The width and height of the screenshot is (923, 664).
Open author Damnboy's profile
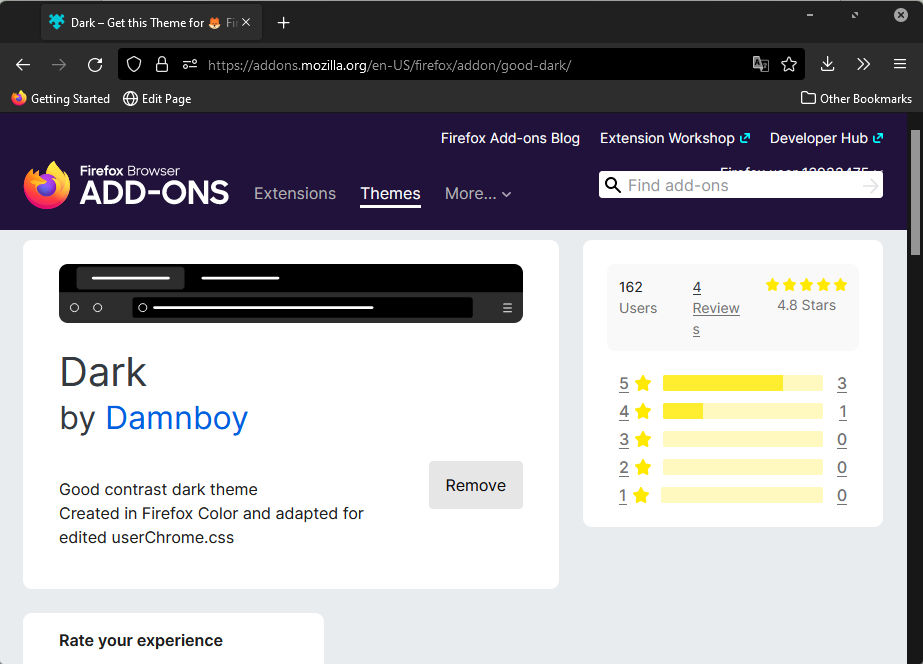177,419
